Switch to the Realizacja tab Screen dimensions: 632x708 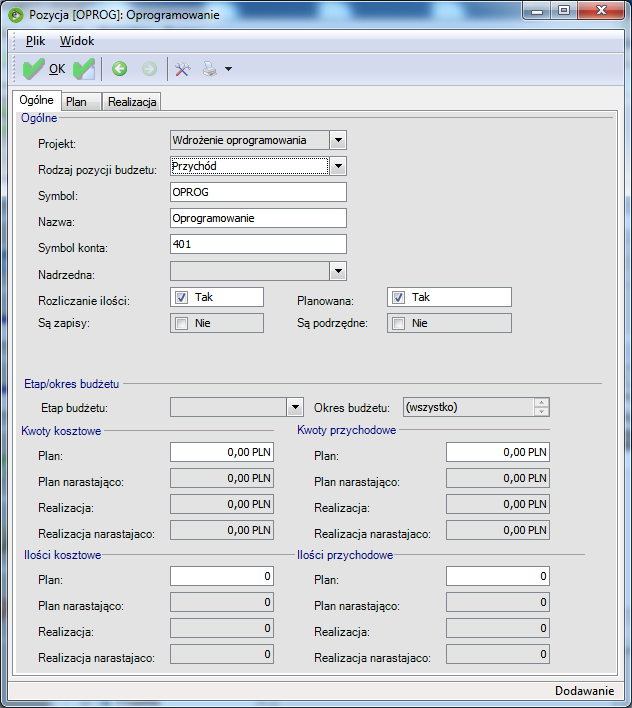132,102
